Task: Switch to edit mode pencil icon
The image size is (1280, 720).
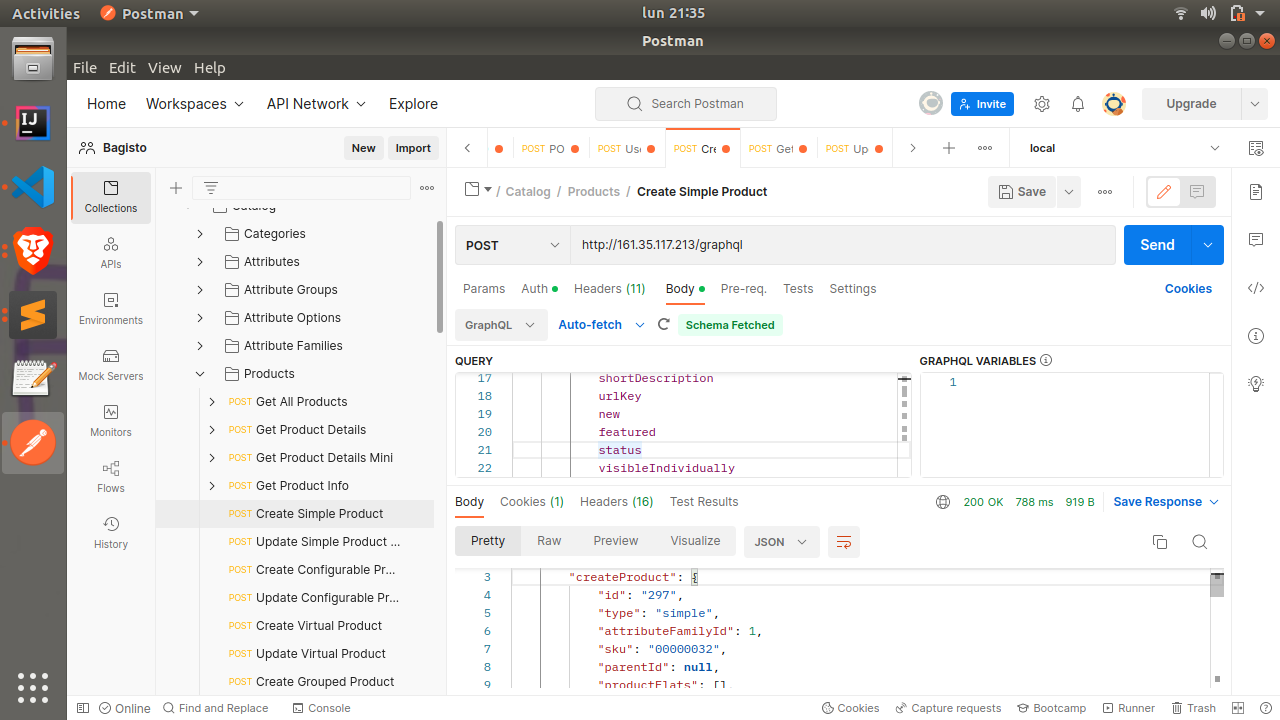Action: click(x=1164, y=192)
